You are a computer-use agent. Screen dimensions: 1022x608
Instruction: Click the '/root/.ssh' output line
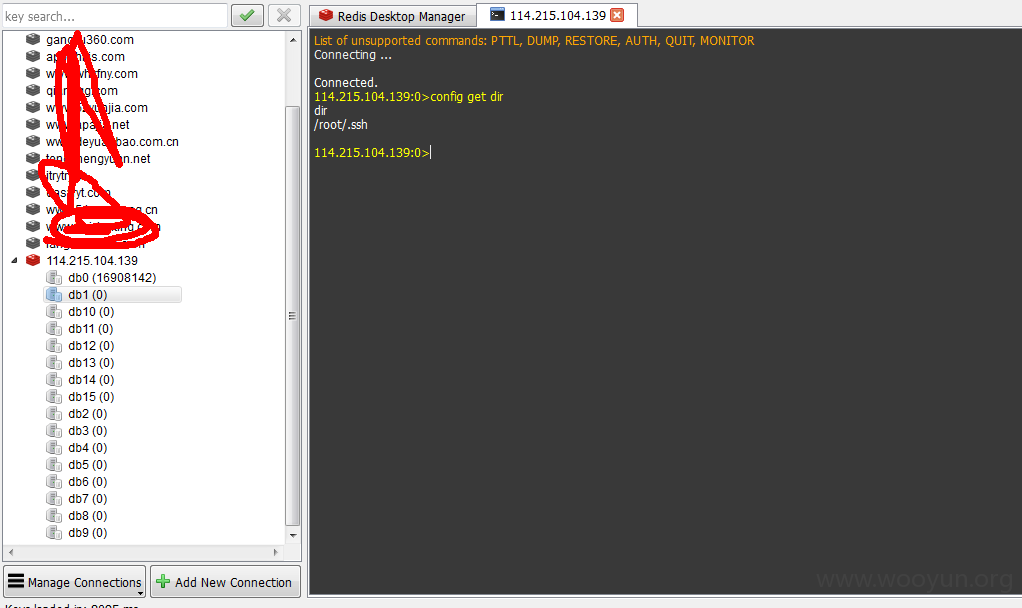(341, 124)
